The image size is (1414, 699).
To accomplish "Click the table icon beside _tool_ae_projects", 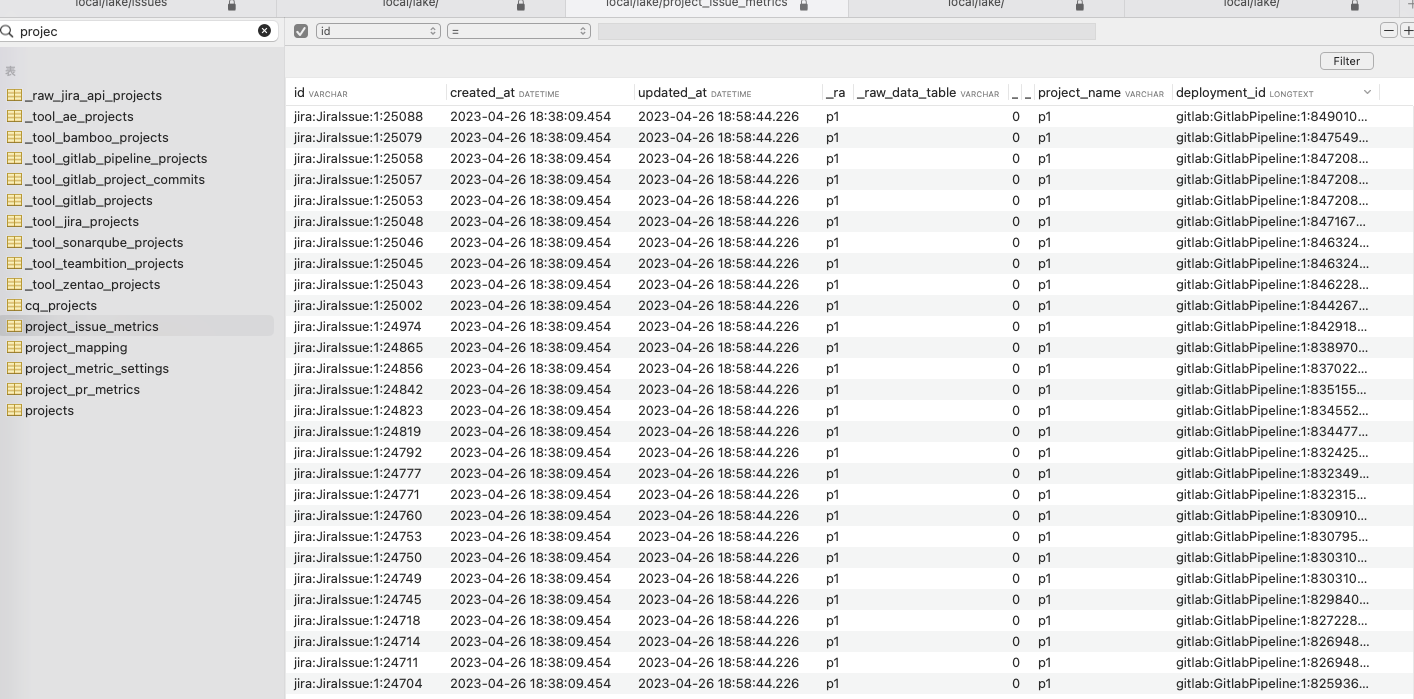I will click(x=14, y=116).
